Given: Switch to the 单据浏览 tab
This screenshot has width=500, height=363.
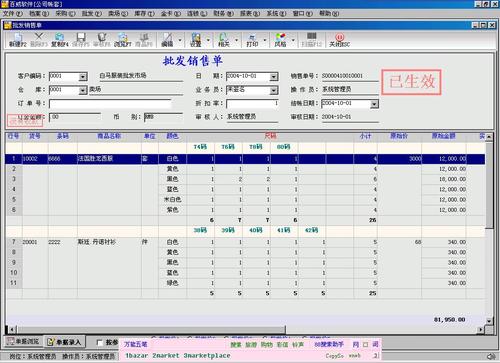Looking at the screenshot, I should (x=23, y=341).
